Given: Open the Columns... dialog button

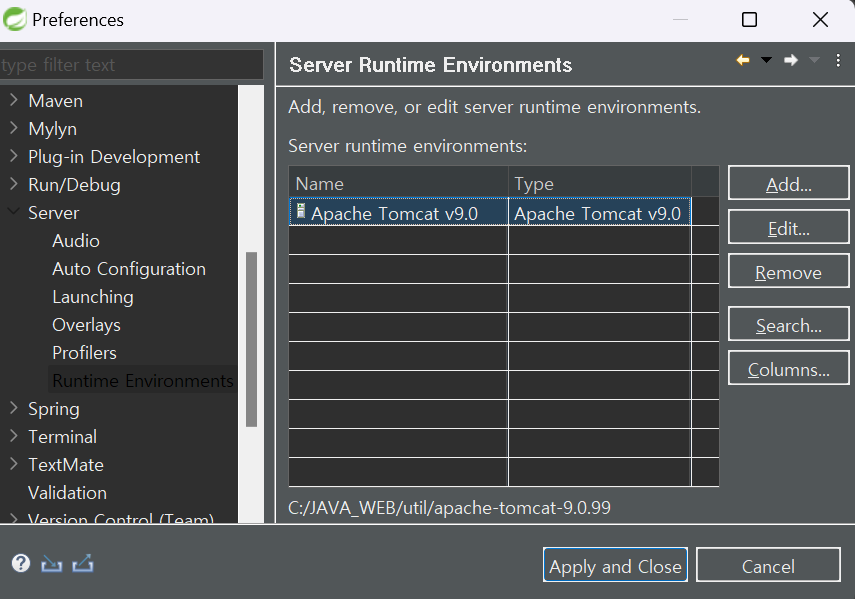Looking at the screenshot, I should 788,368.
